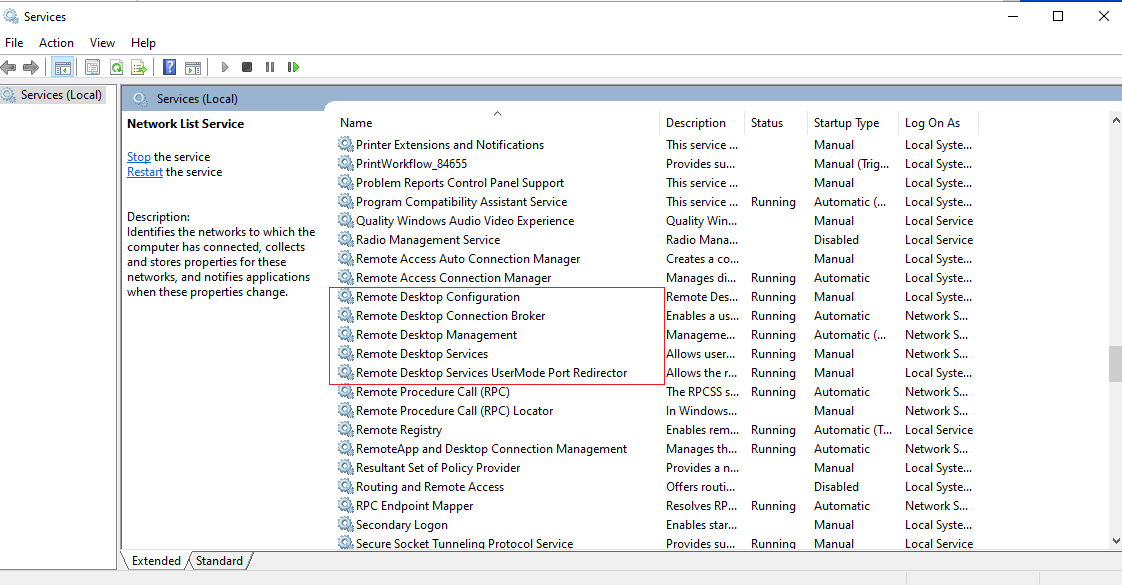The image size is (1122, 585).
Task: Click the Stop the service link
Action: [x=139, y=157]
